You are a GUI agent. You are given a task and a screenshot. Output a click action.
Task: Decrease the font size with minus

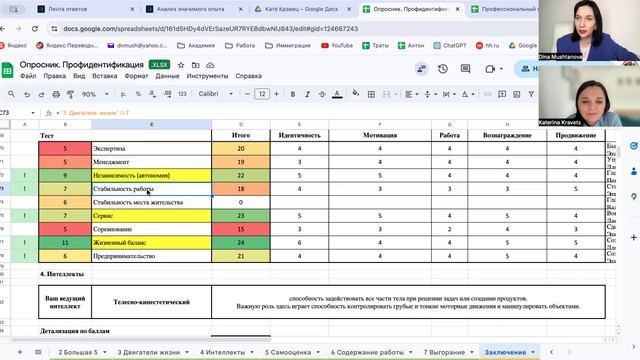pos(247,94)
